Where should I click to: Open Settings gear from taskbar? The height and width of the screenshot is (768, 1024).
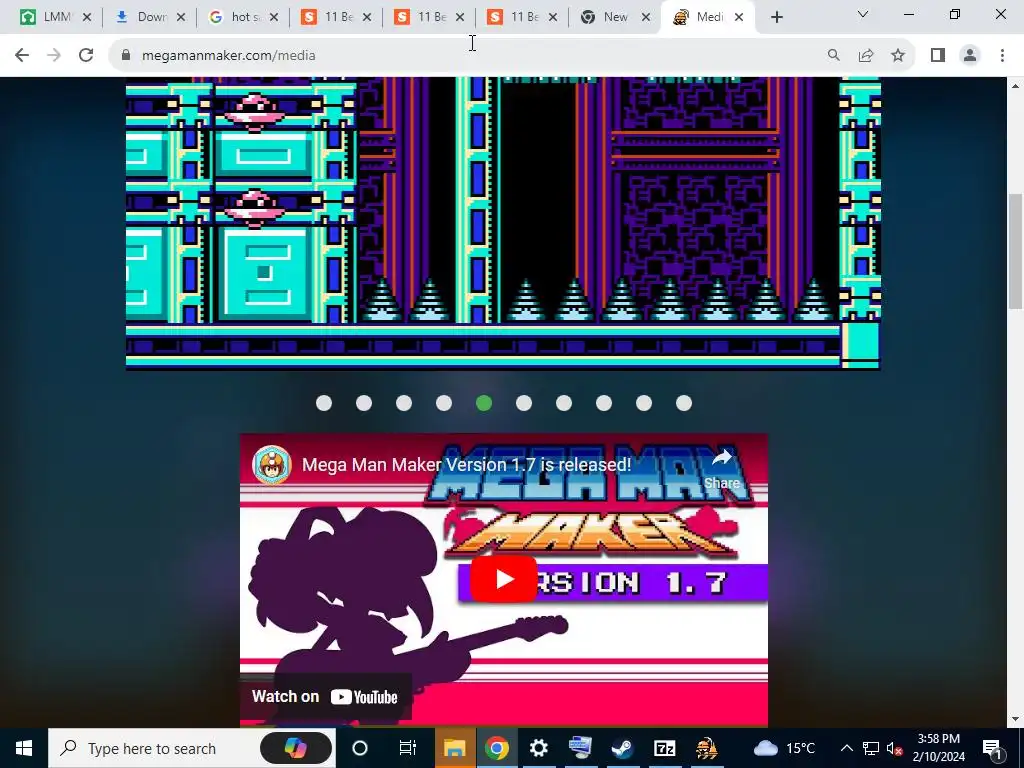coord(538,748)
